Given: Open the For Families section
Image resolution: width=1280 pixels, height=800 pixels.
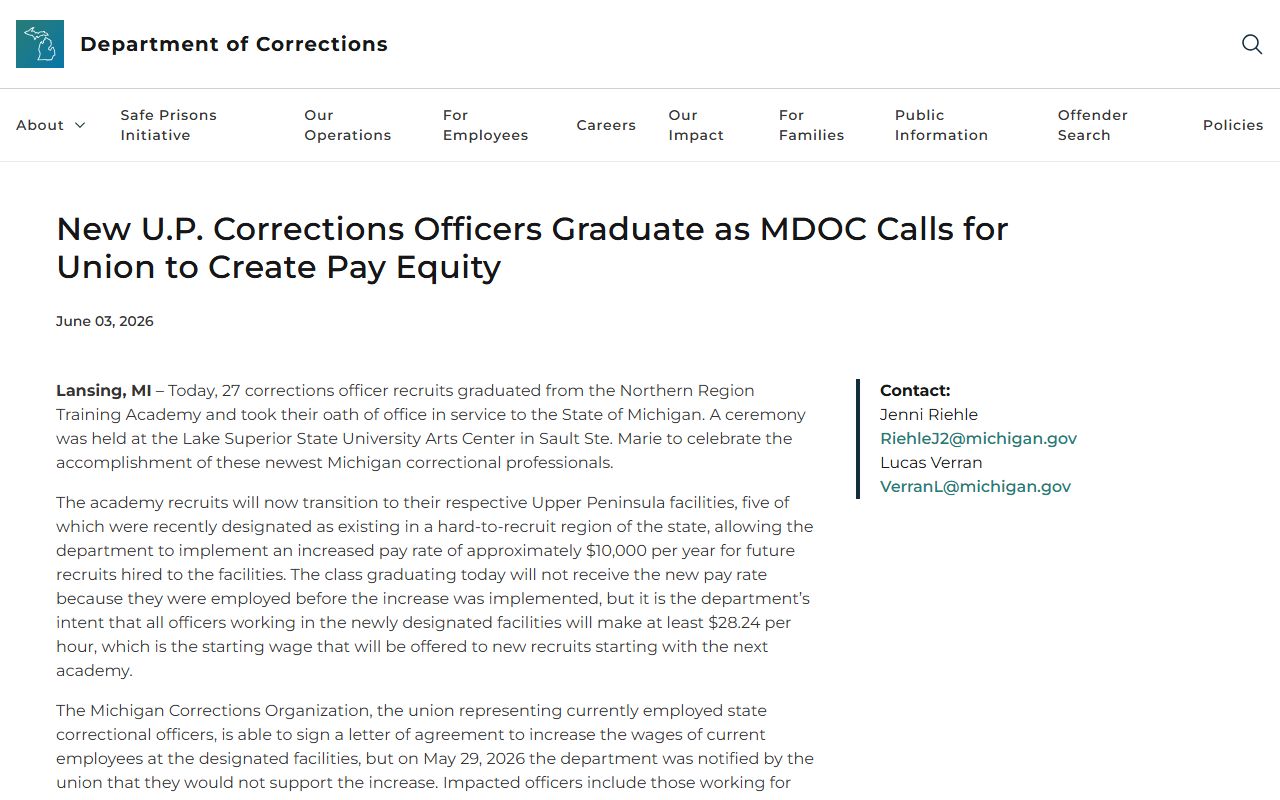Looking at the screenshot, I should point(811,125).
